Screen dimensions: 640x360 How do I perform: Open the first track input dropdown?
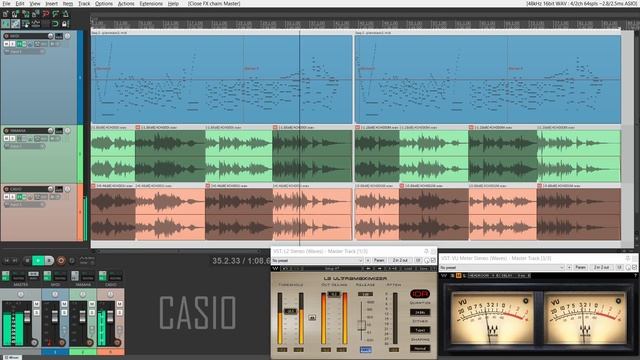click(x=24, y=51)
